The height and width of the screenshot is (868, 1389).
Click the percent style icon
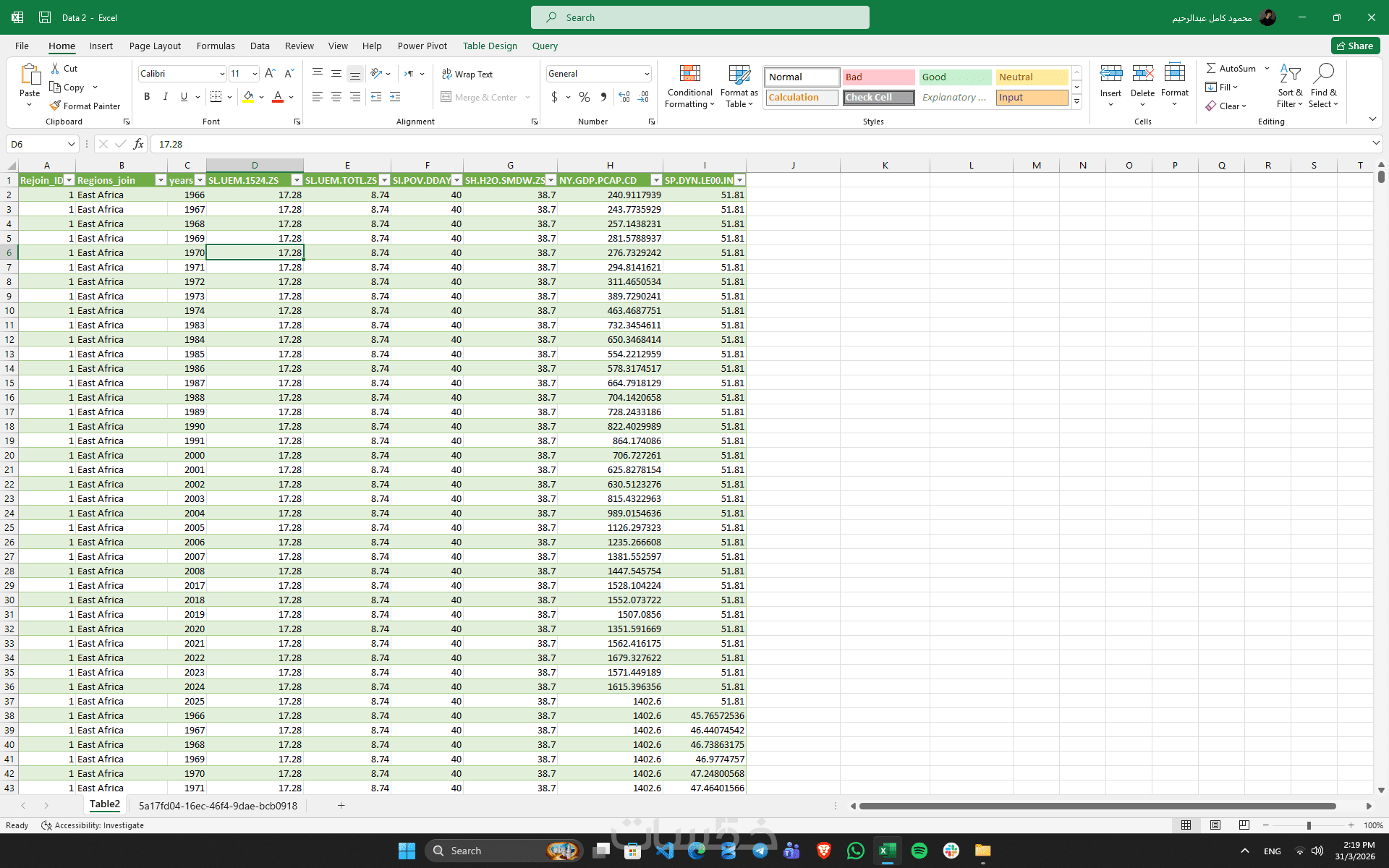pyautogui.click(x=585, y=96)
